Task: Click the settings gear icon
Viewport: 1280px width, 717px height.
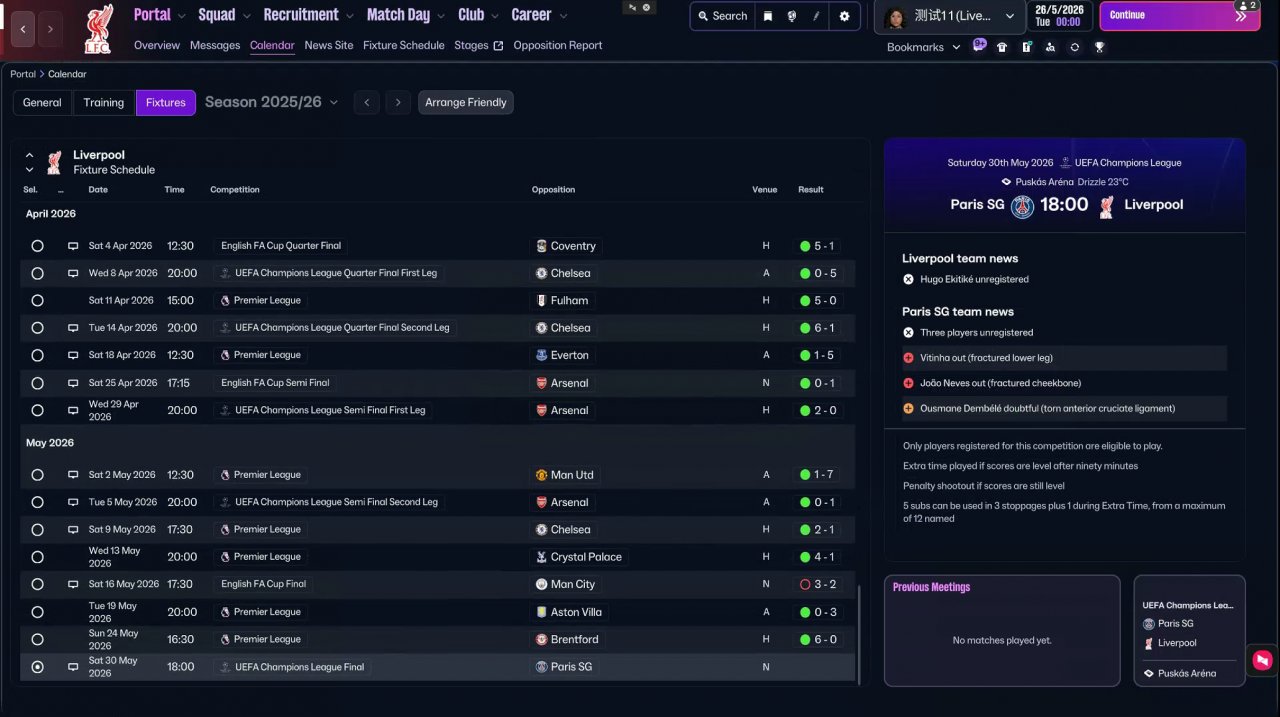Action: pyautogui.click(x=844, y=16)
